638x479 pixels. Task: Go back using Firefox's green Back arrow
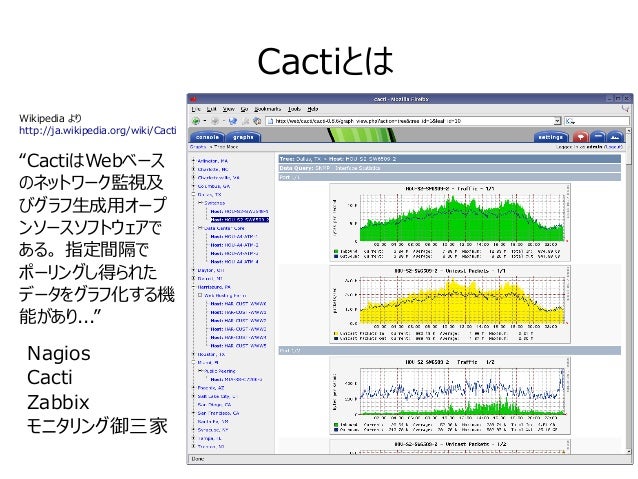(x=197, y=121)
